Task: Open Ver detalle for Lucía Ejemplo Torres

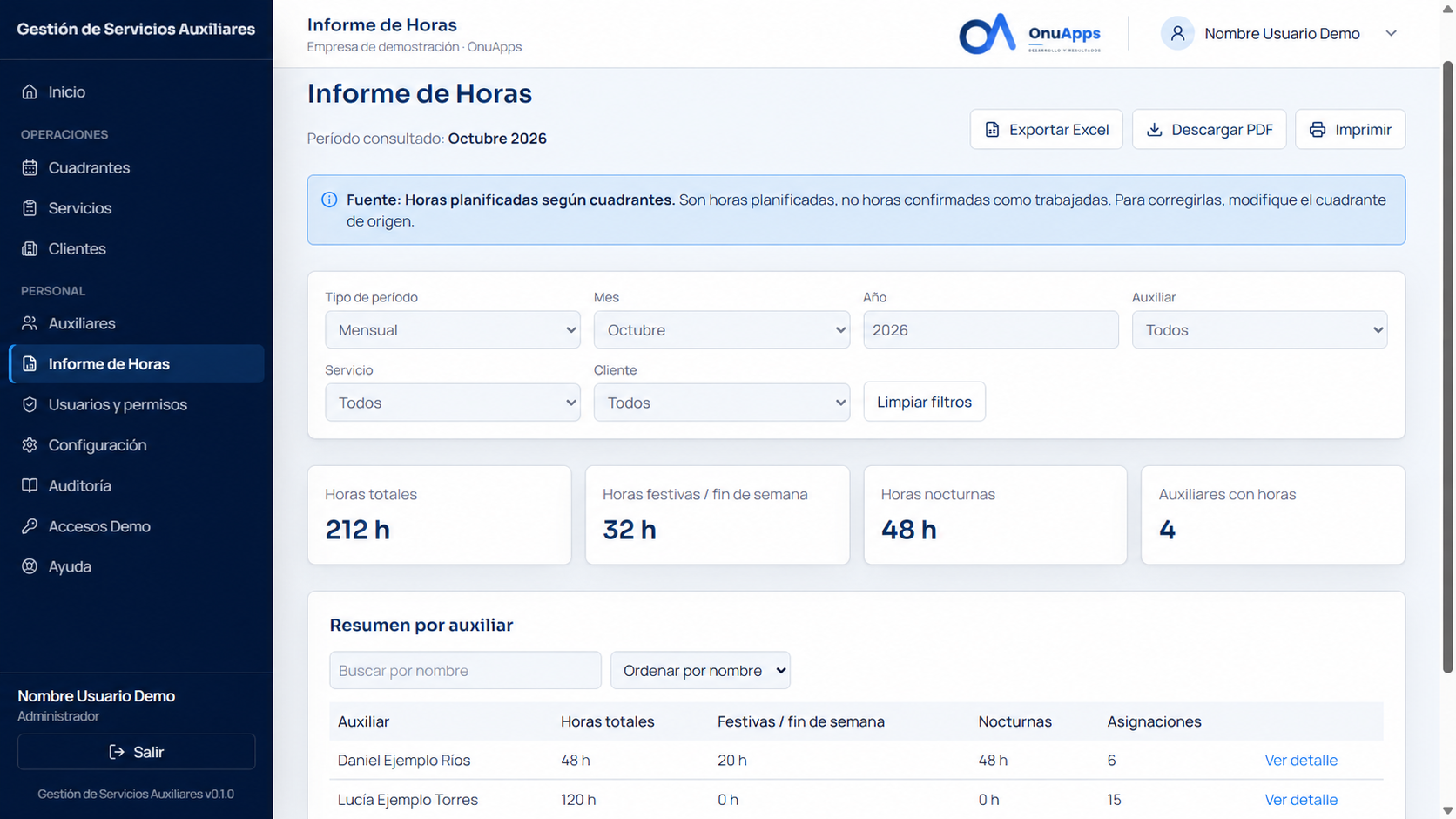Action: click(1301, 800)
